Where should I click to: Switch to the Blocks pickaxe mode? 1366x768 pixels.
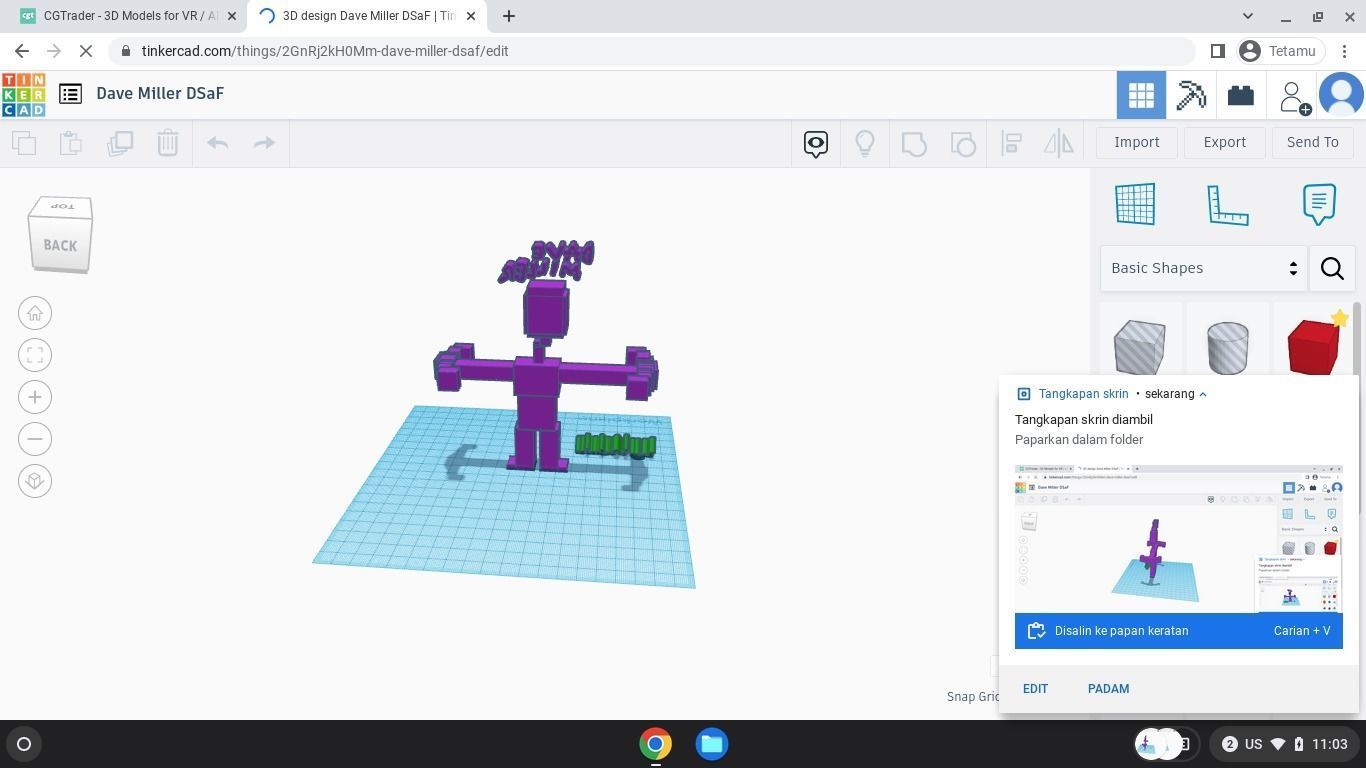pyautogui.click(x=1190, y=95)
